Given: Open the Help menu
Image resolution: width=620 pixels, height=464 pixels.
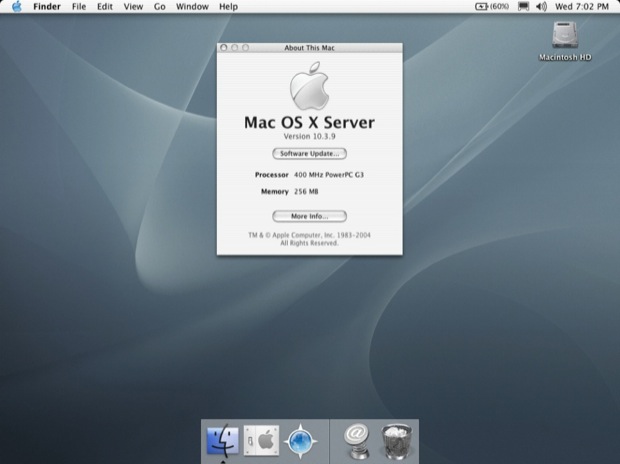Looking at the screenshot, I should (x=229, y=7).
